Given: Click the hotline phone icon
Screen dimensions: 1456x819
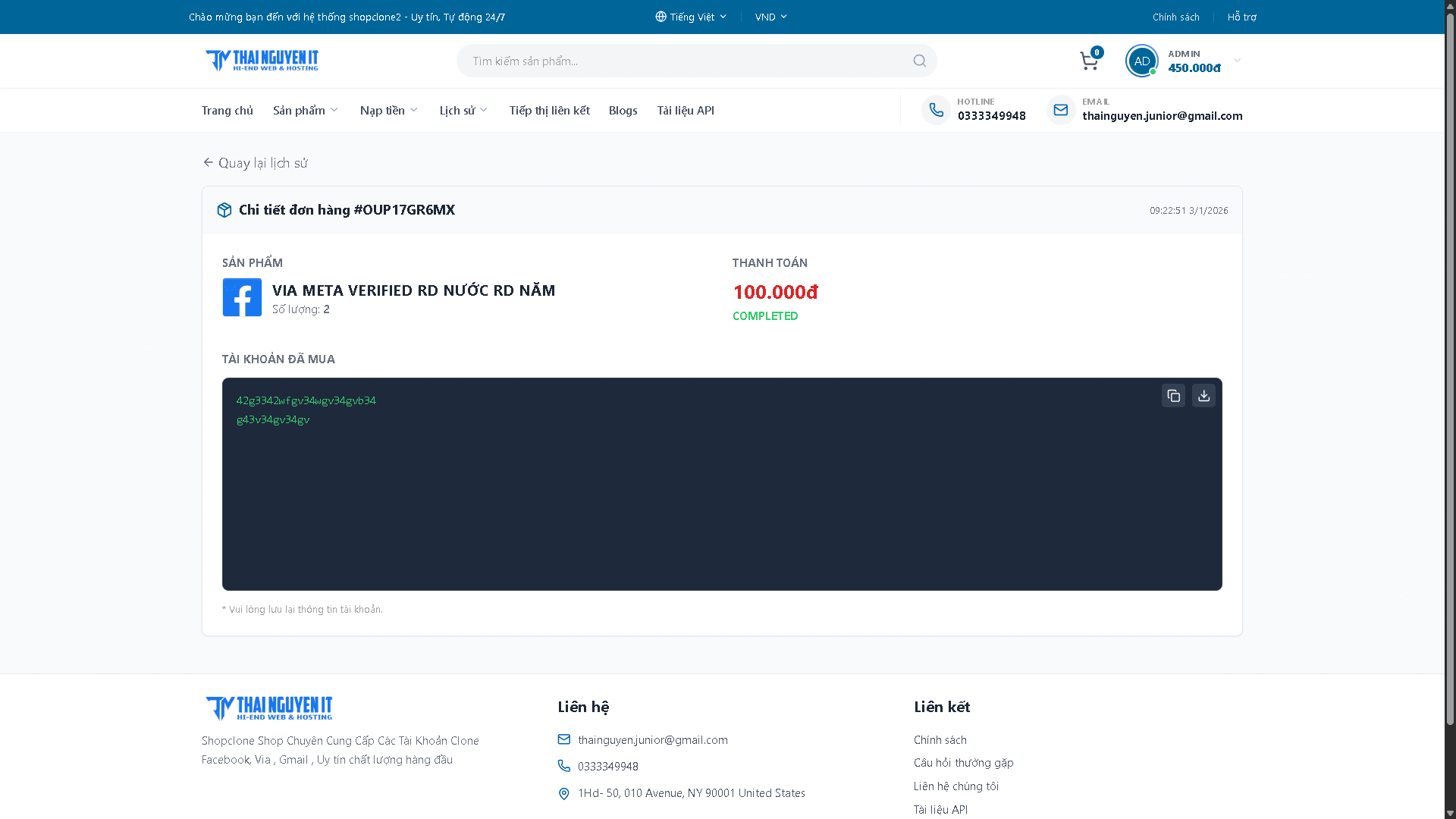Looking at the screenshot, I should click(x=936, y=110).
